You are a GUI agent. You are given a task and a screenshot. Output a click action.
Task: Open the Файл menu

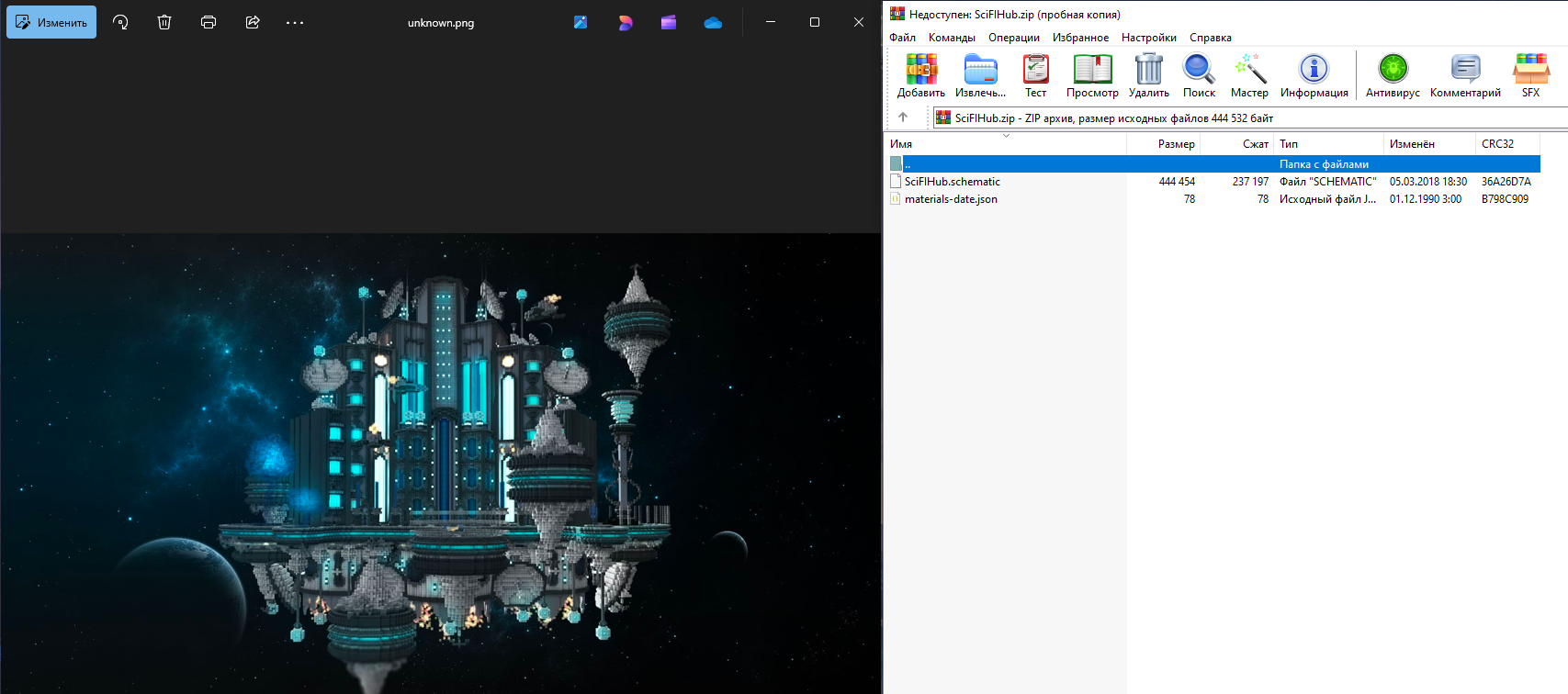click(x=902, y=38)
